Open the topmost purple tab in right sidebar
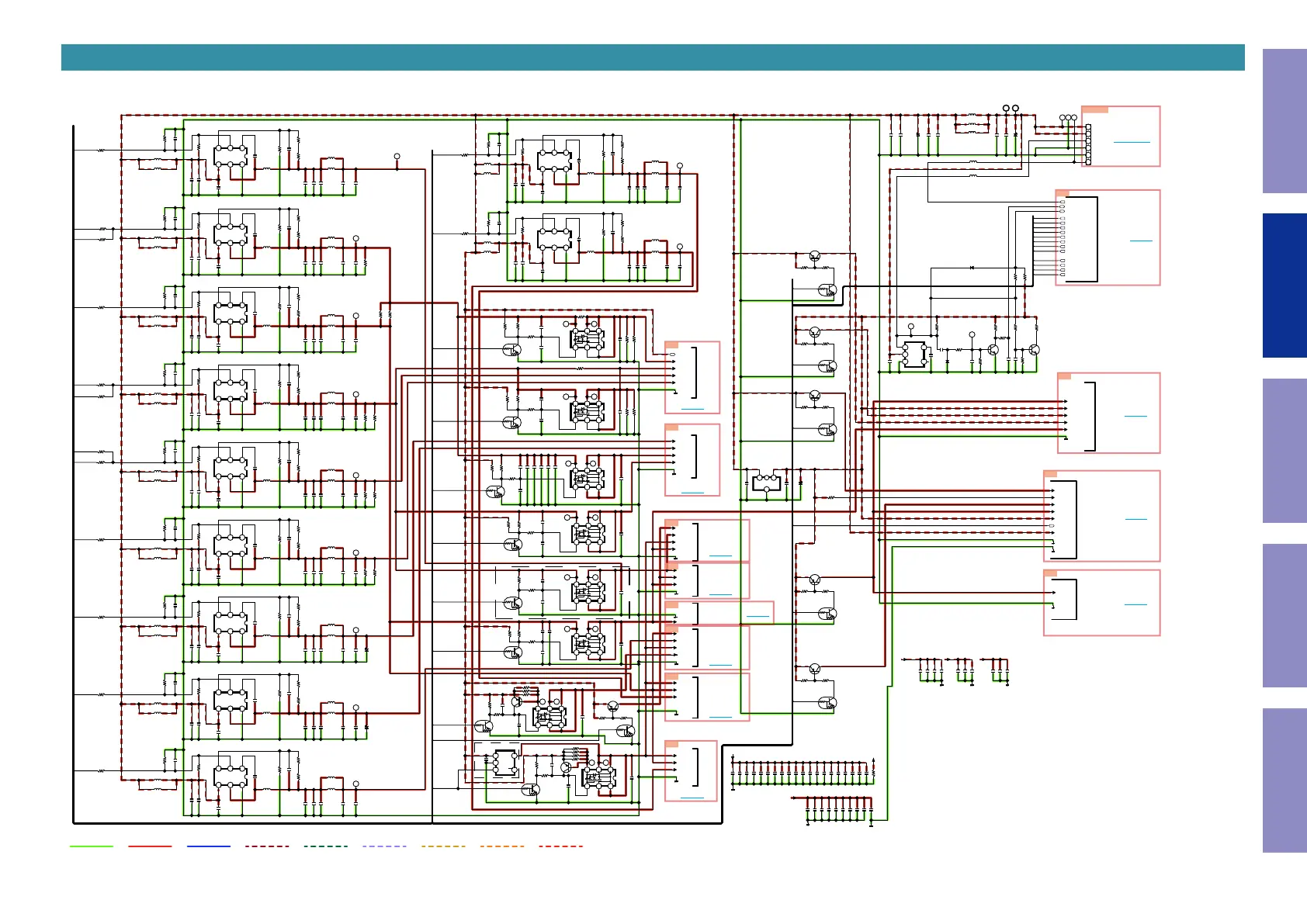 pos(1284,121)
